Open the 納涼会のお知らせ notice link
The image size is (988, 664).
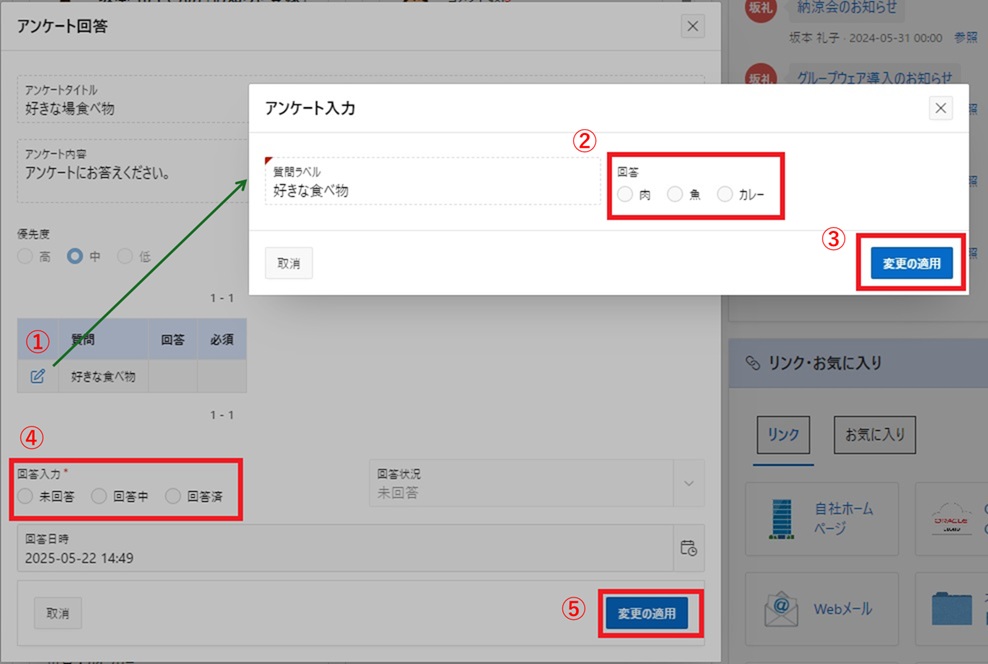(847, 8)
